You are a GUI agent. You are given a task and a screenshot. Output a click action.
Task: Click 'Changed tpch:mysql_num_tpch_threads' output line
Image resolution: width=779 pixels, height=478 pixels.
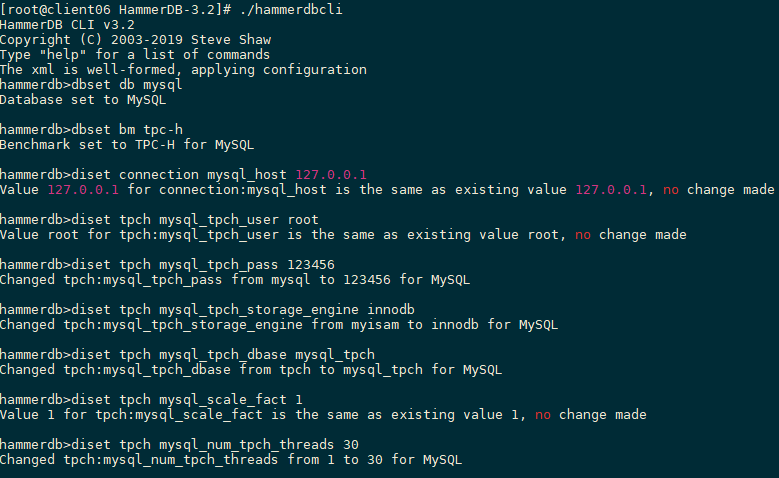pyautogui.click(x=231, y=460)
